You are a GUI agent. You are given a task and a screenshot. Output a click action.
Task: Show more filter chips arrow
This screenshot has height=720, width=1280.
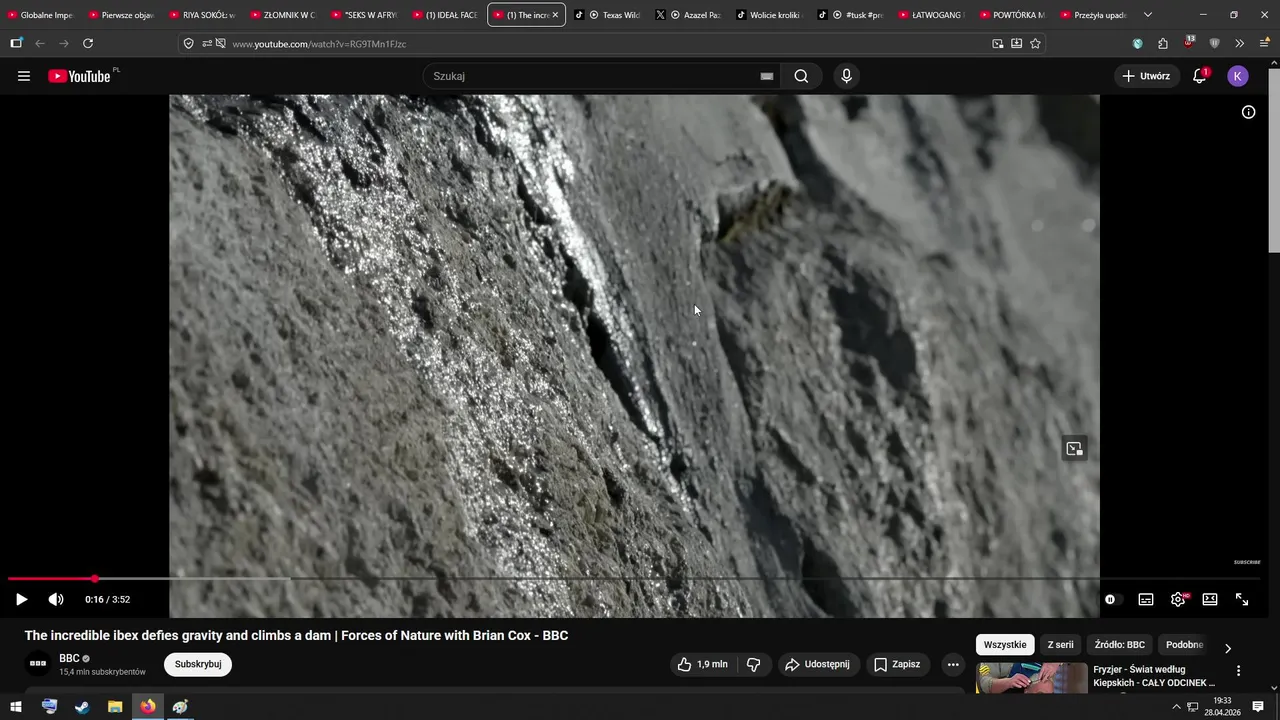1228,648
